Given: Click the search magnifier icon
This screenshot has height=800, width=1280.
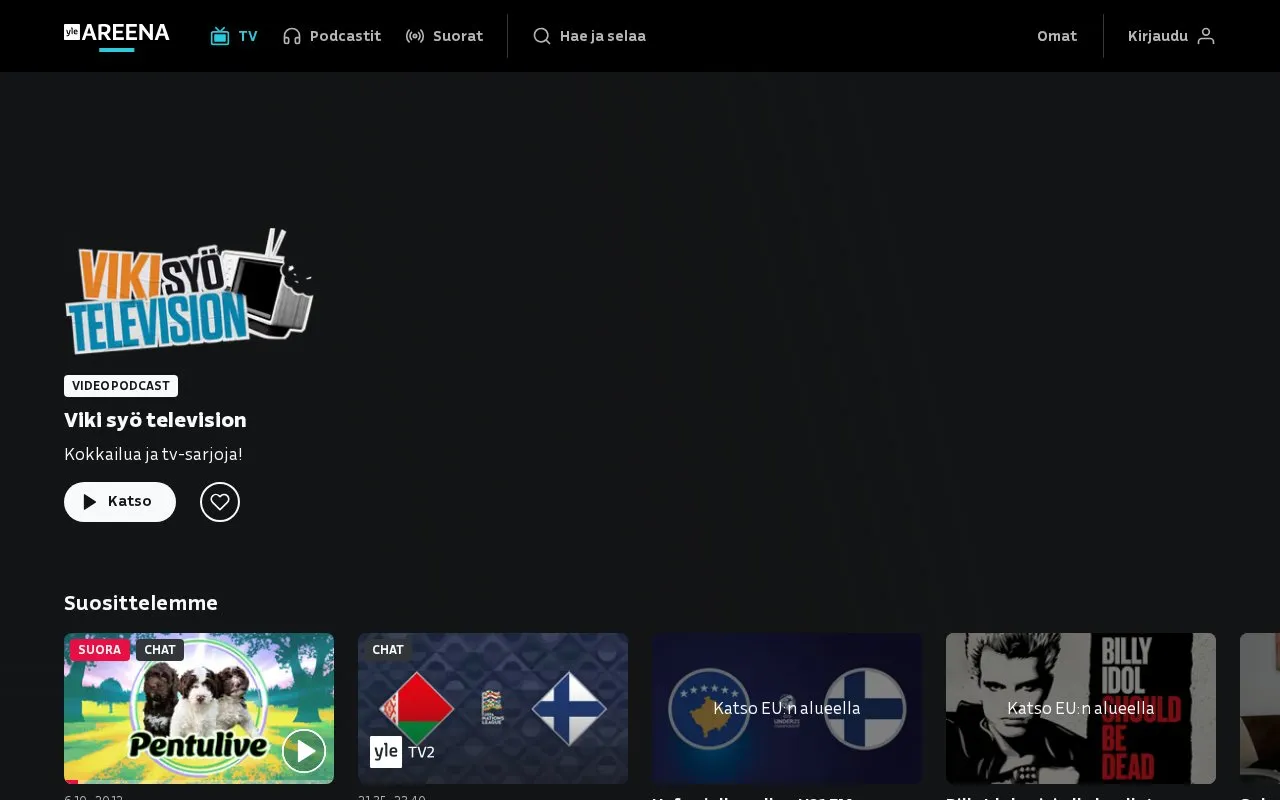Looking at the screenshot, I should point(542,36).
